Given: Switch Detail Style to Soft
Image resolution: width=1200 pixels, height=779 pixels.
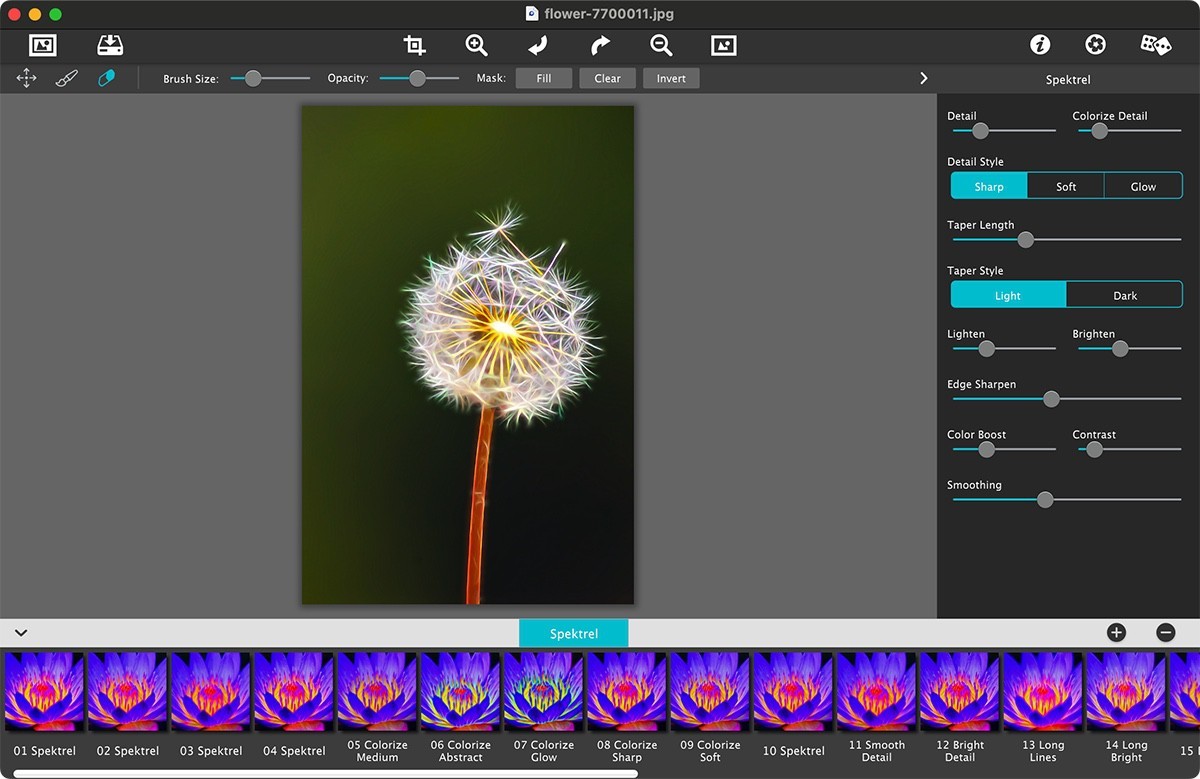Looking at the screenshot, I should point(1065,185).
